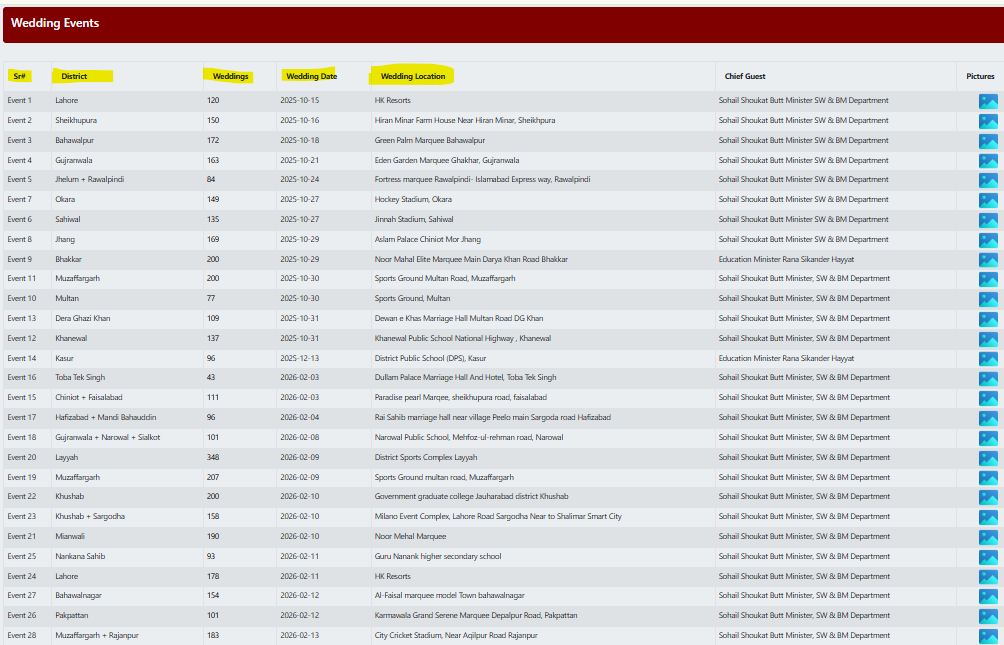Open pictures icon for Event 1 Lahore

tap(988, 101)
